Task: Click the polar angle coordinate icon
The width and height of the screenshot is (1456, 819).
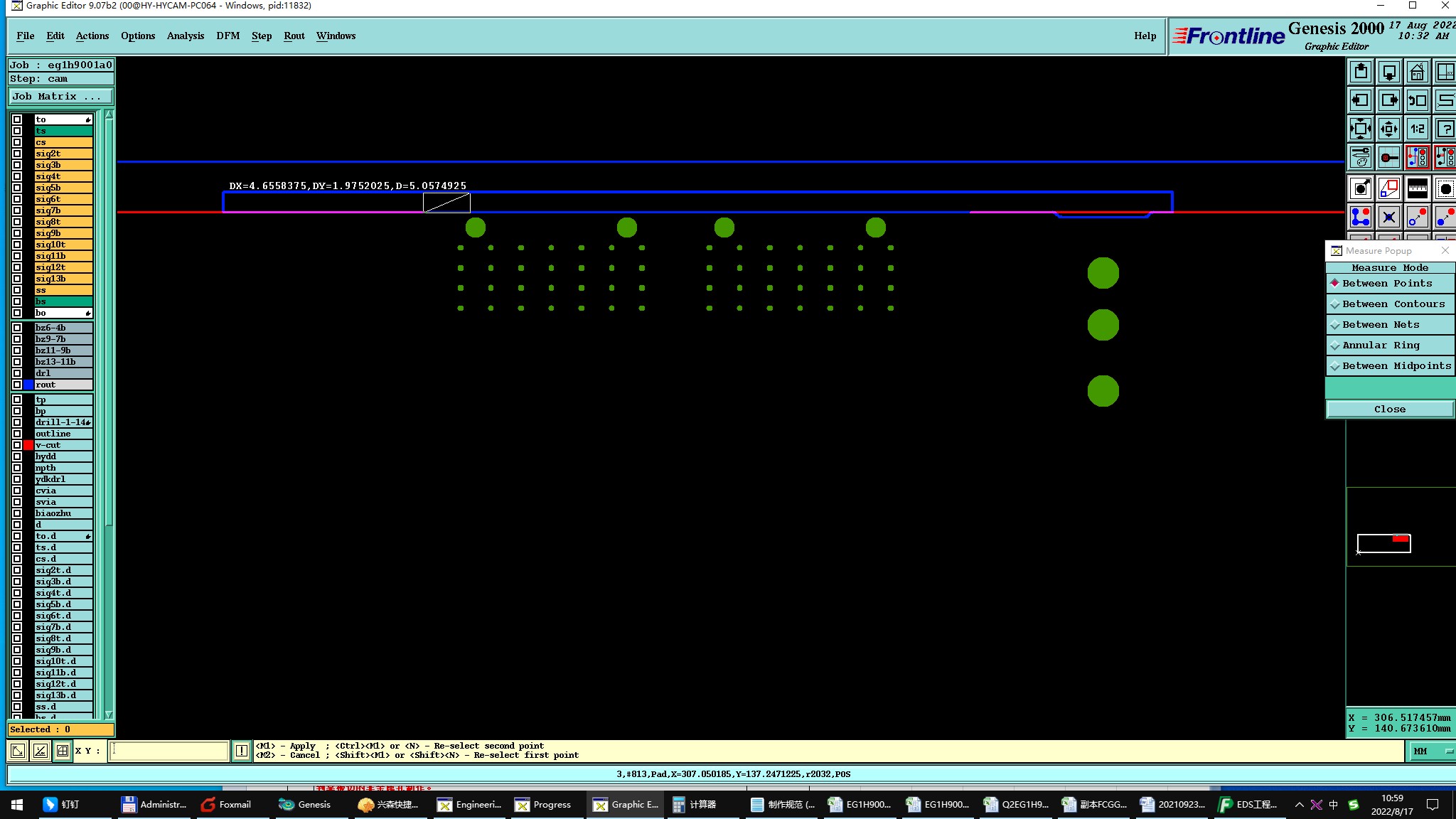Action: point(41,751)
